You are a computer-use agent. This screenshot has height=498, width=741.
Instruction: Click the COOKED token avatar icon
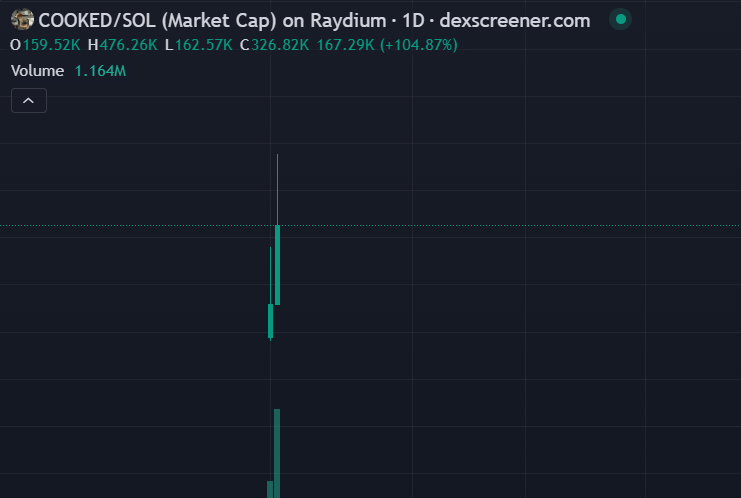point(22,19)
